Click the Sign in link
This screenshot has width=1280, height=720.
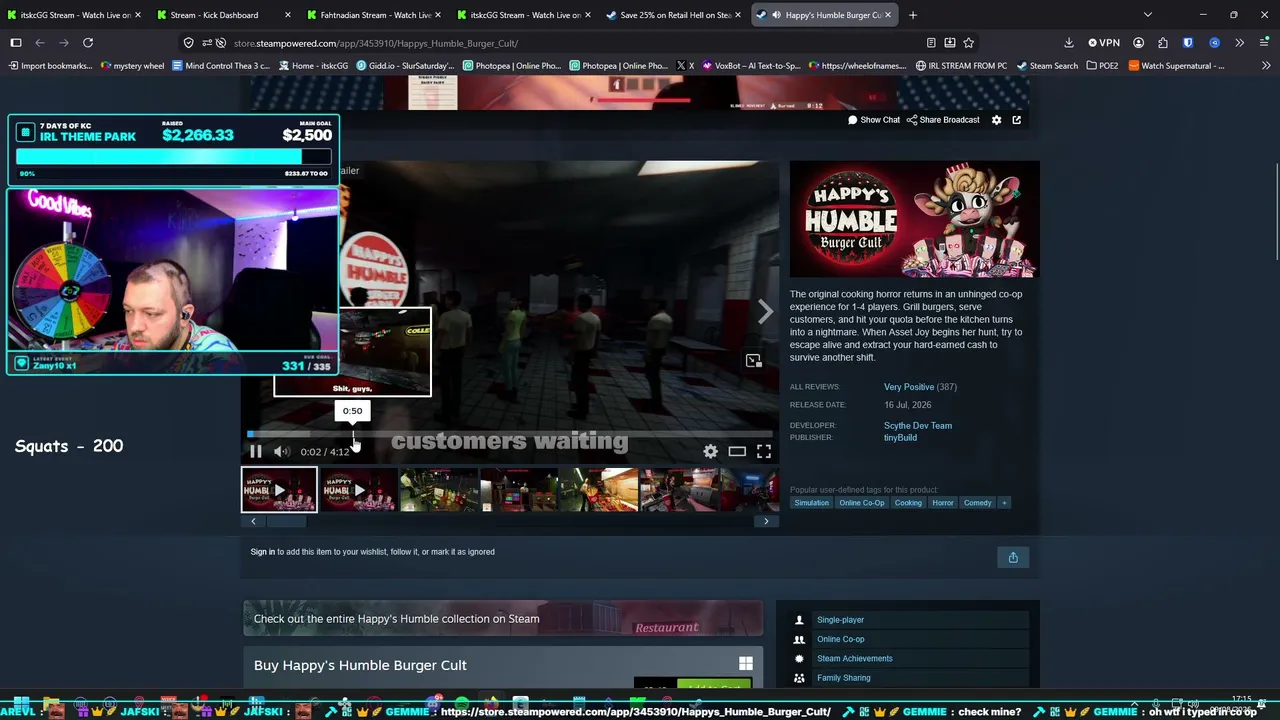pyautogui.click(x=263, y=552)
